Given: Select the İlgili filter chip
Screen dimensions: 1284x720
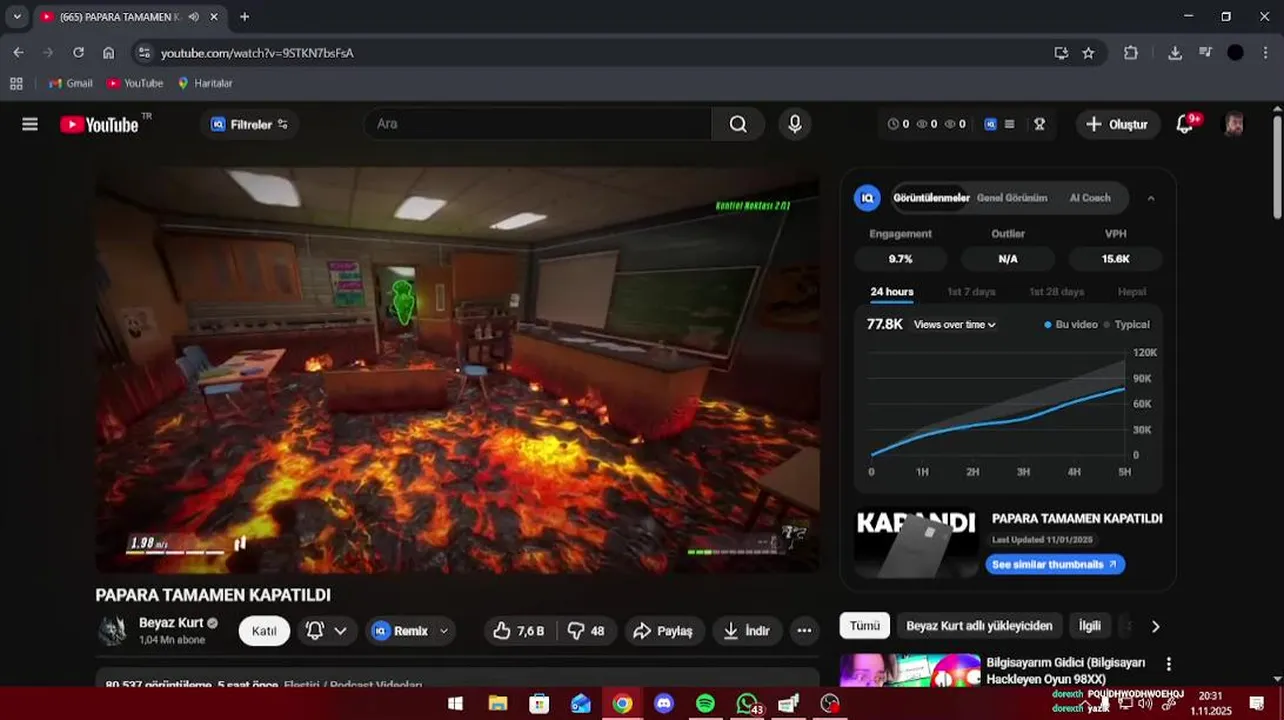Looking at the screenshot, I should coord(1090,626).
